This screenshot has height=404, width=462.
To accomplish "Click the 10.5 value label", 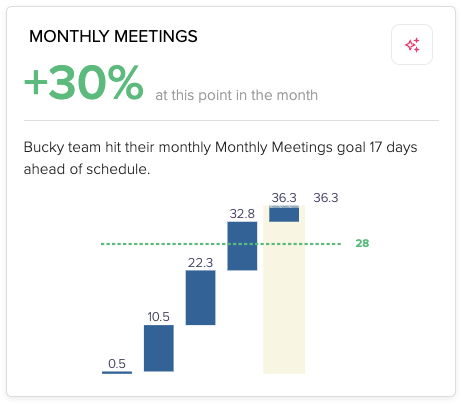I will (159, 317).
